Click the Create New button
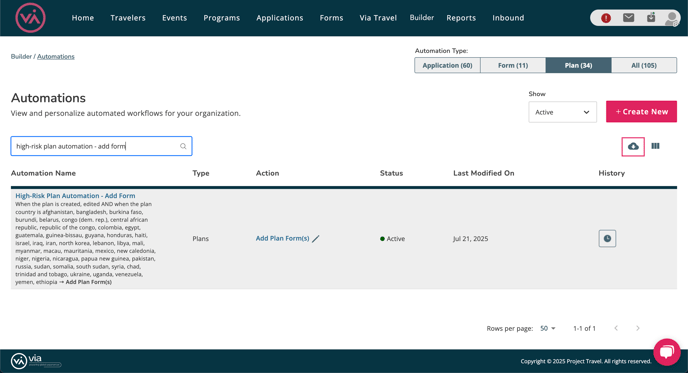This screenshot has height=373, width=688. click(x=641, y=111)
